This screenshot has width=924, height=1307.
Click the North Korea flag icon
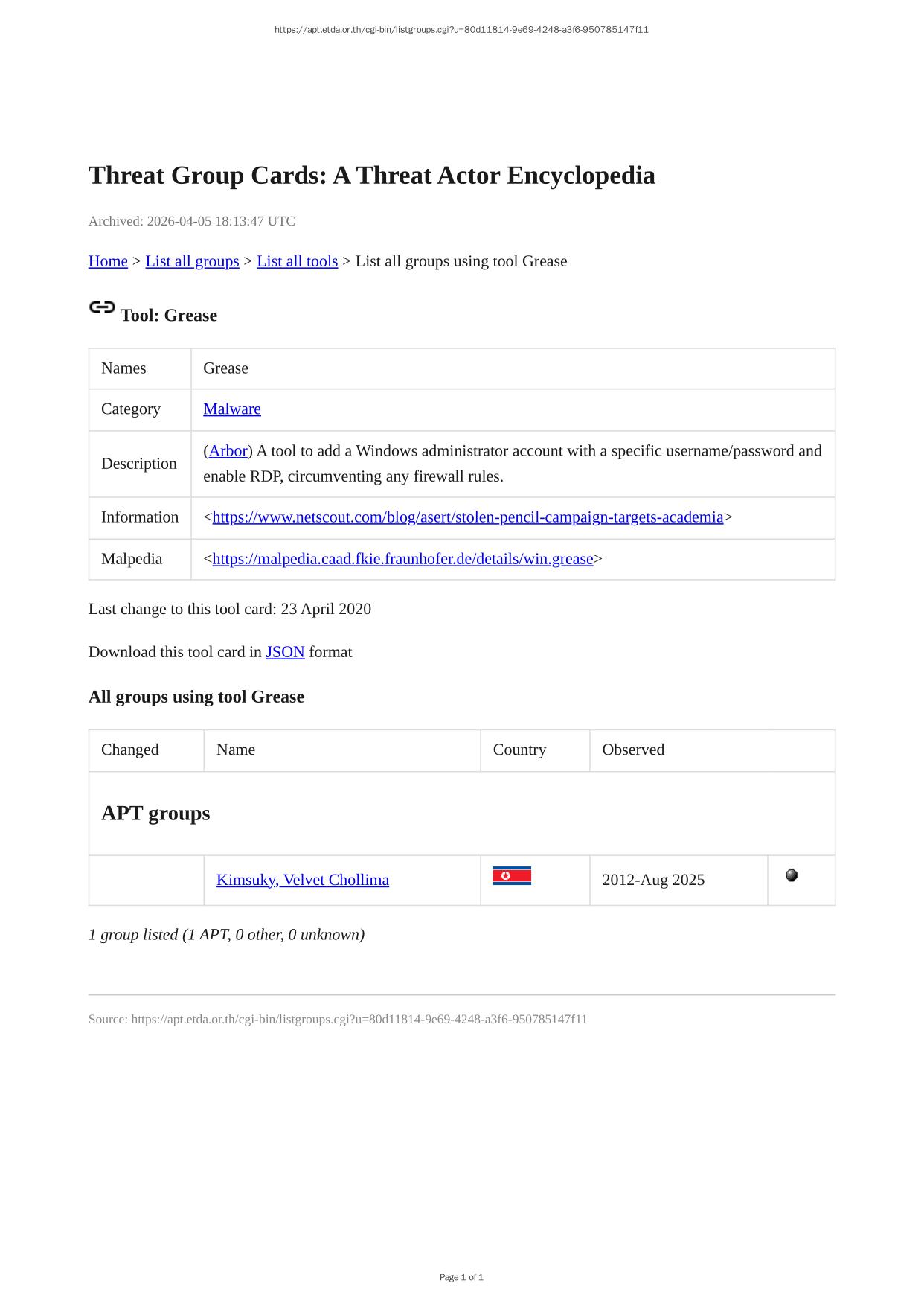pyautogui.click(x=511, y=876)
